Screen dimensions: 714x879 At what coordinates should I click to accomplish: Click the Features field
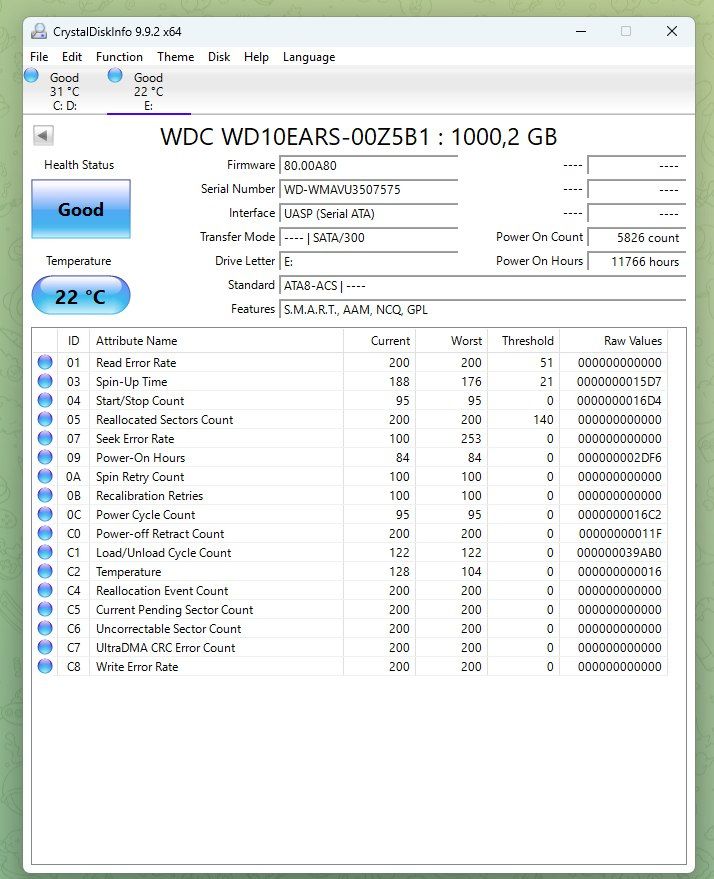(482, 310)
